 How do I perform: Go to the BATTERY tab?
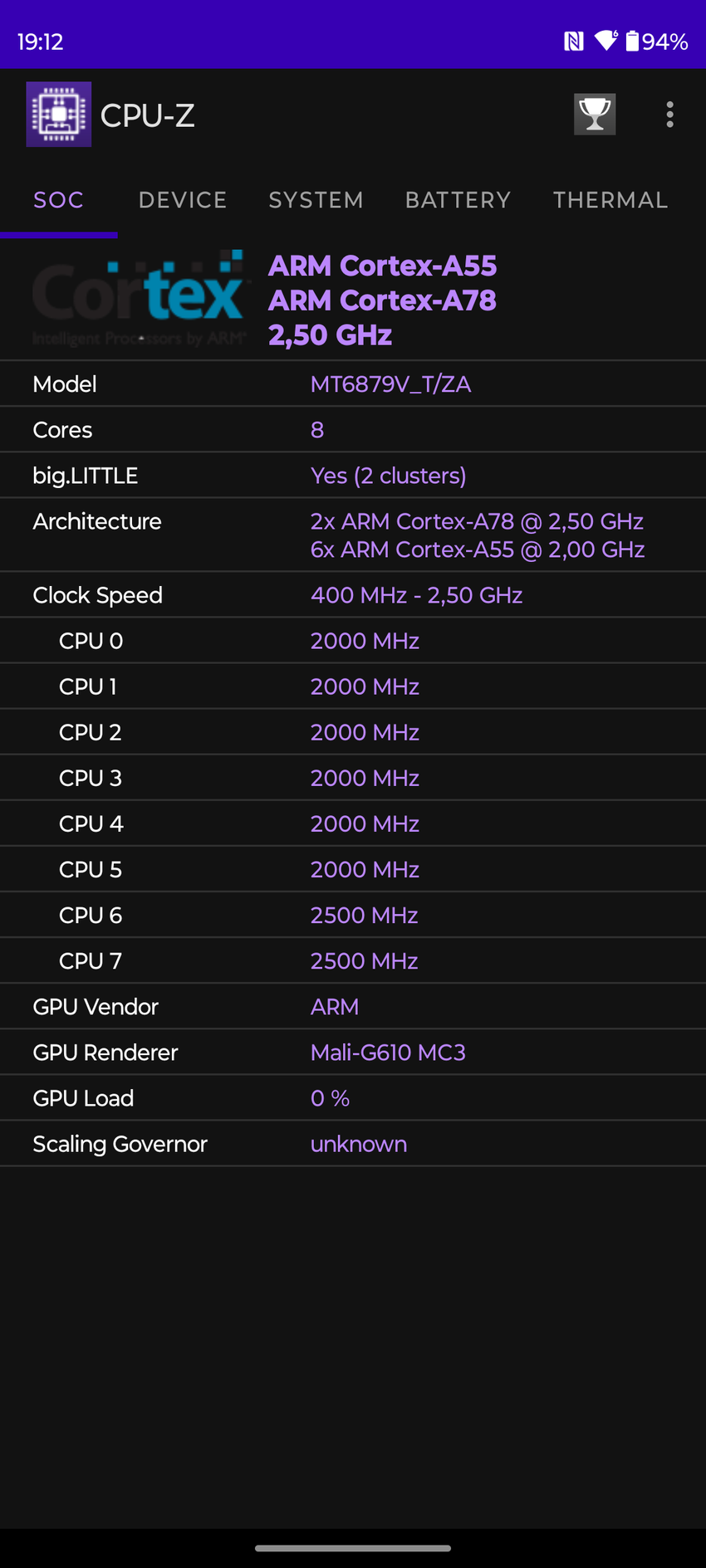458,200
